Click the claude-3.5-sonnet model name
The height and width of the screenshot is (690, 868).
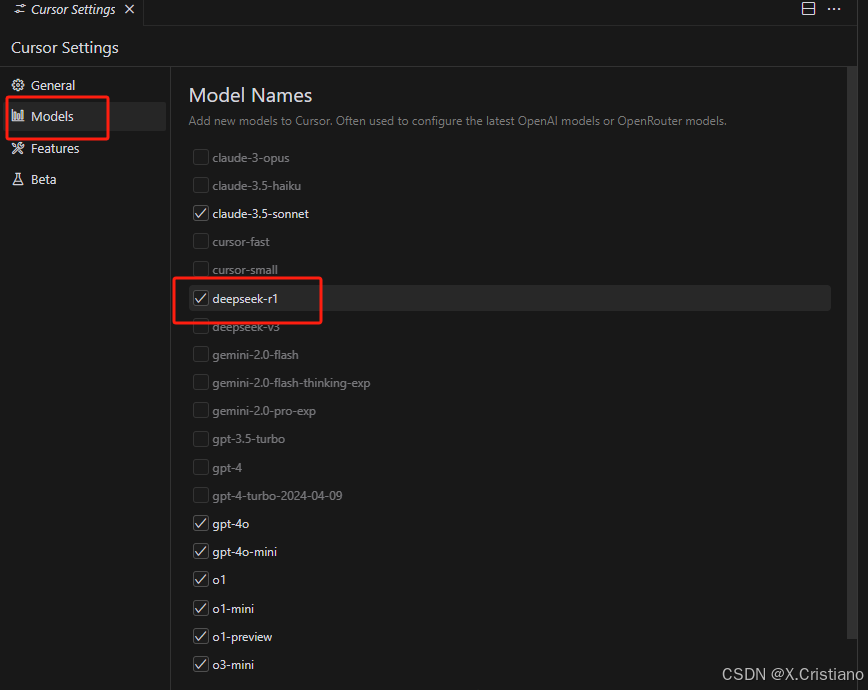click(260, 214)
